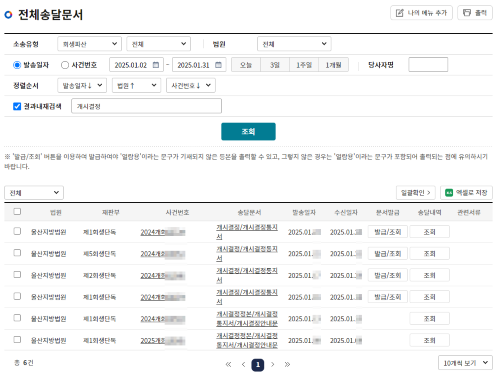Image resolution: width=500 pixels, height=376 pixels.
Task: Uncheck the 결과내재검색 checkbox
Action: coord(17,106)
